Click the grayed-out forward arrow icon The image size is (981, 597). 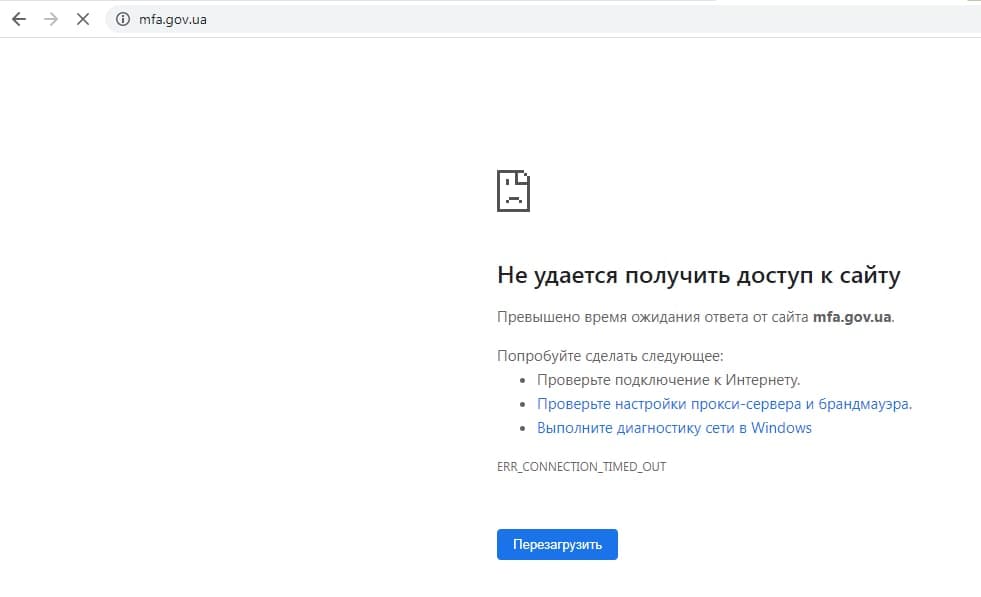50,18
